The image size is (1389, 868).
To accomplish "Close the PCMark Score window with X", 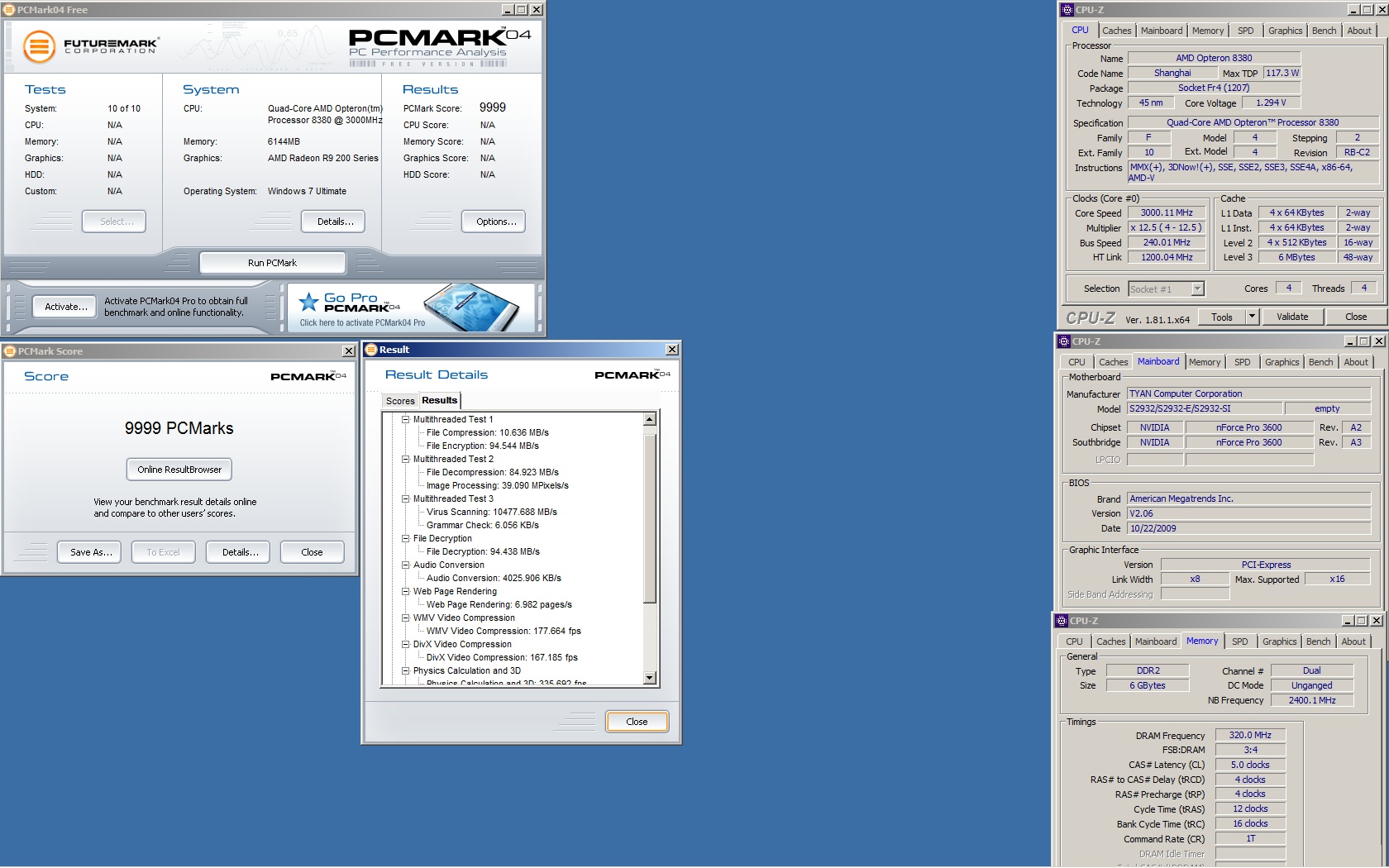I will coord(349,351).
